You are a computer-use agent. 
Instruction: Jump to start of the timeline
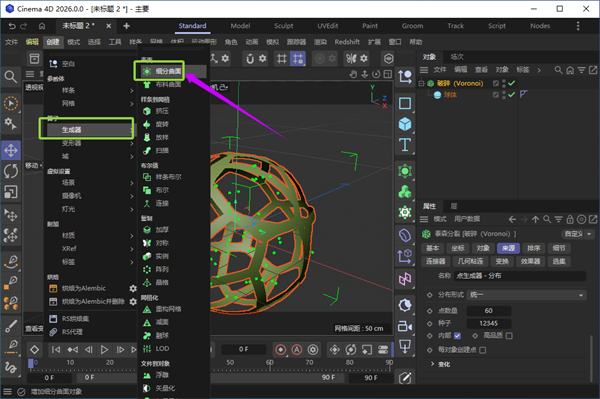pyautogui.click(x=56, y=350)
